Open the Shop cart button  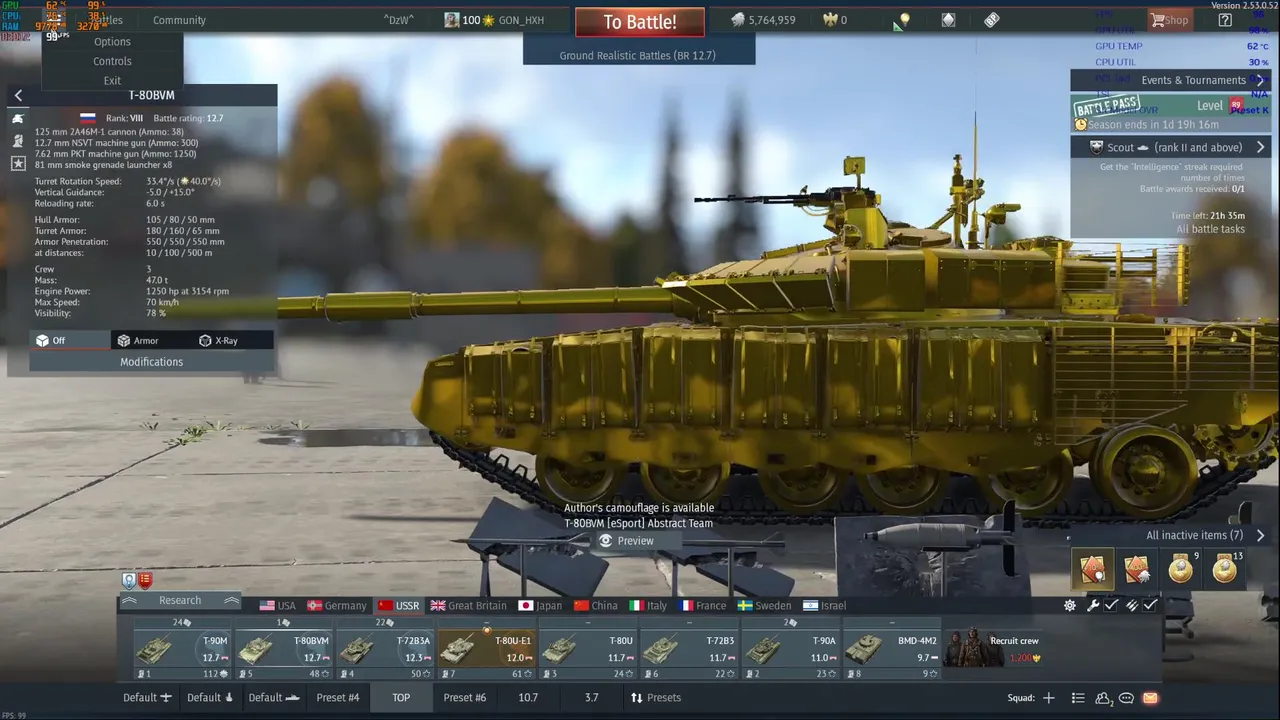[x=1170, y=20]
